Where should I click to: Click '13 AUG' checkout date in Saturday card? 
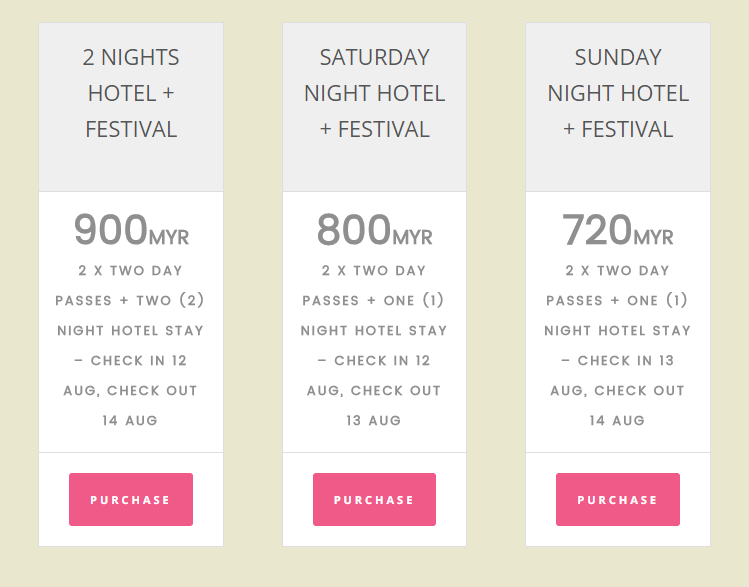point(374,421)
